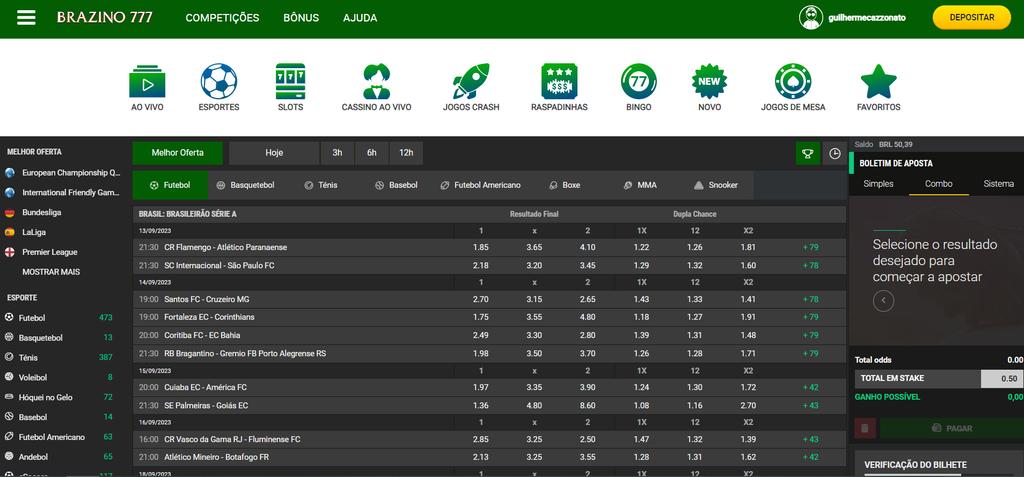Expand +43 markets for Palmeiras match
The image size is (1024, 477).
(x=810, y=405)
